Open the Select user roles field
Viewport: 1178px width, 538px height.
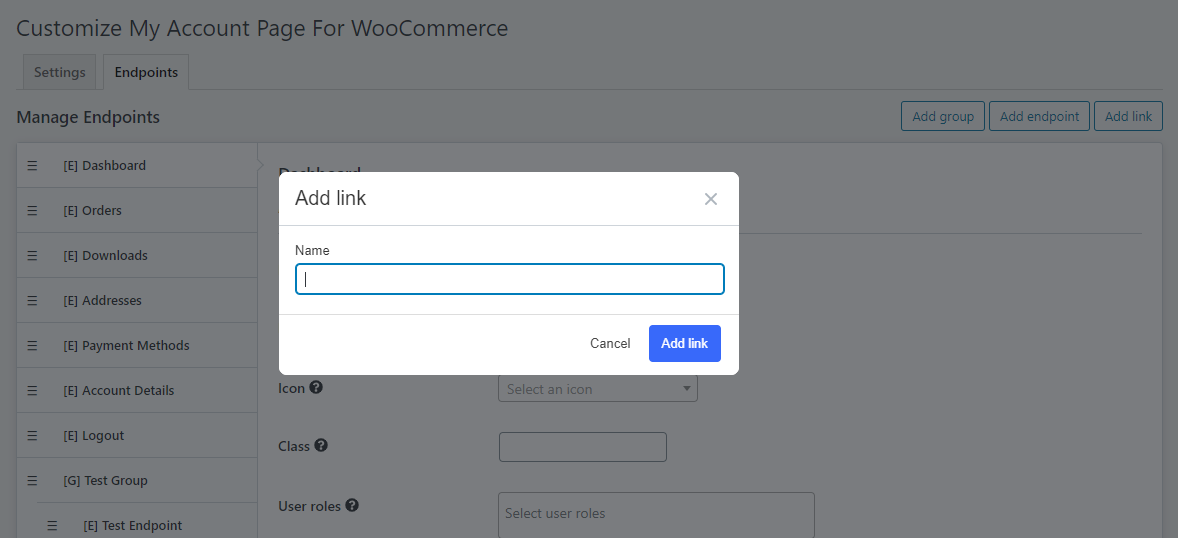[655, 513]
